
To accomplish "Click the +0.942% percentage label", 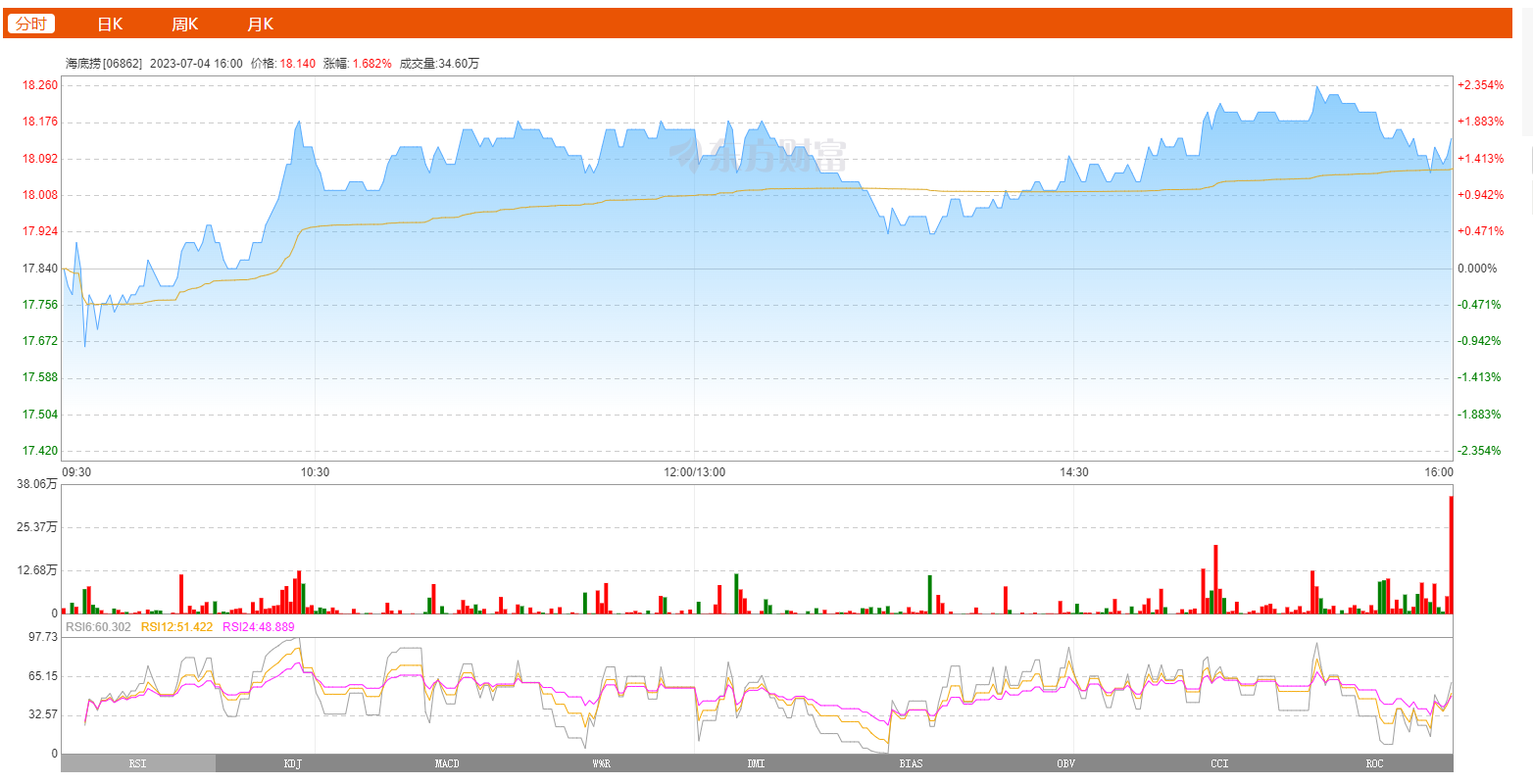I will point(1480,195).
